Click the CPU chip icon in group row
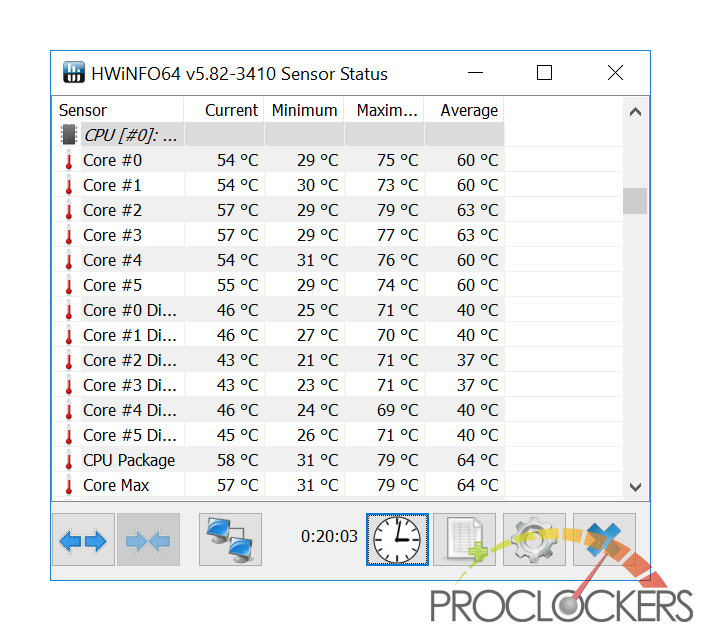This screenshot has height=631, width=701. point(69,135)
